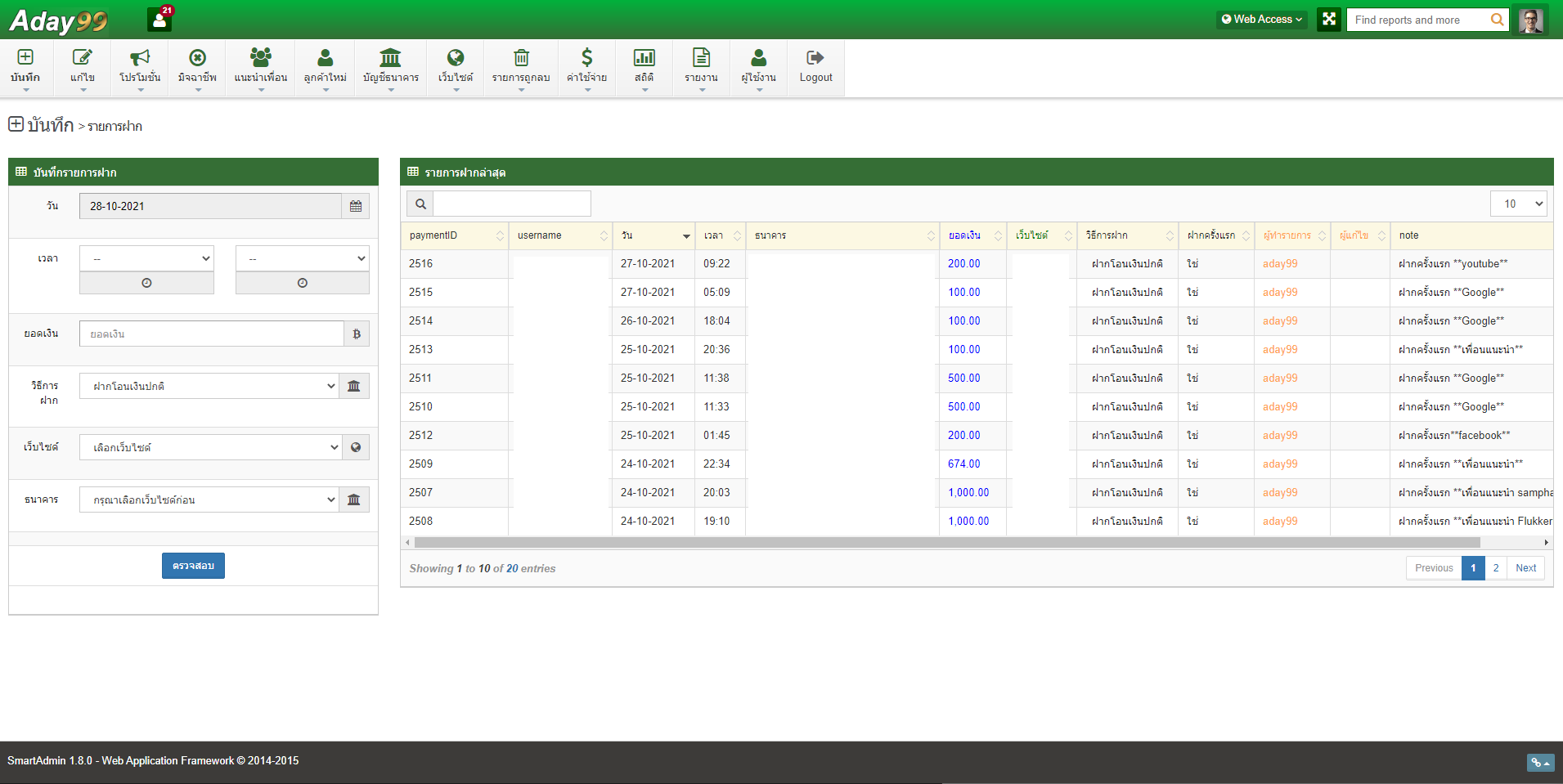Click the table search input field
Viewport: 1563px width, 784px height.
[x=512, y=204]
